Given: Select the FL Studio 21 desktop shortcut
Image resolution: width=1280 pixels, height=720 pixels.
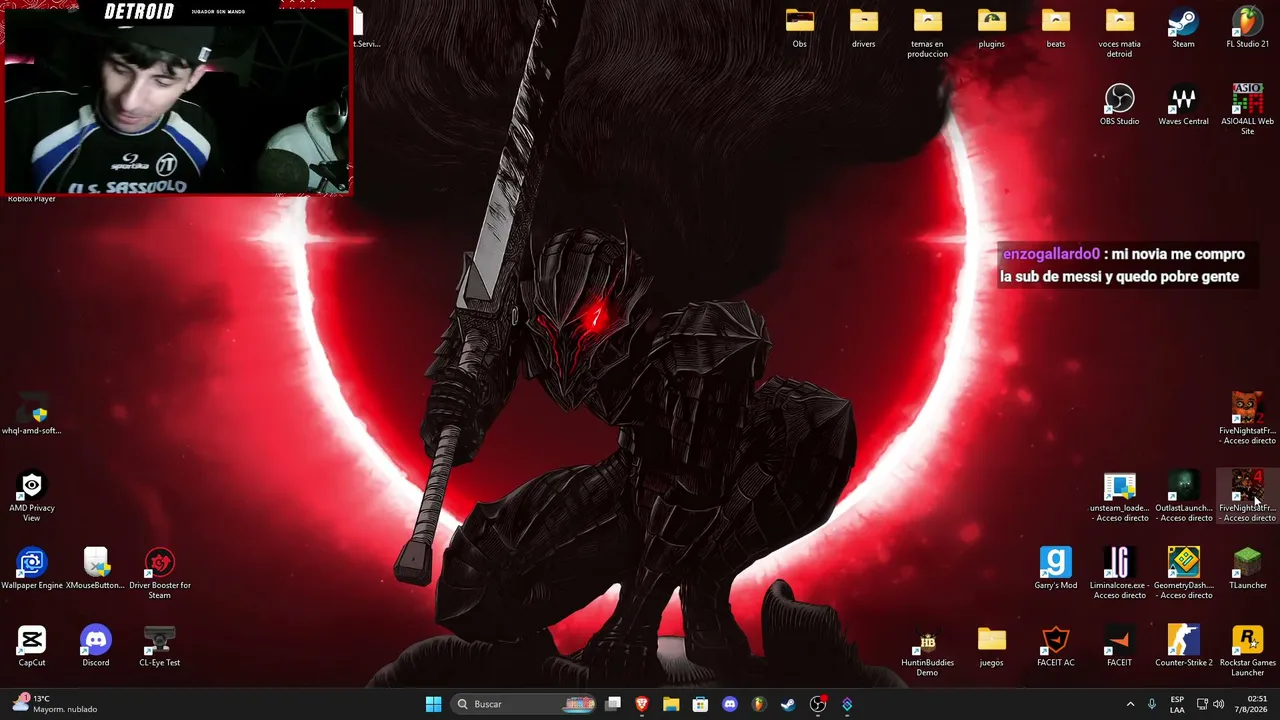Looking at the screenshot, I should (x=1247, y=28).
